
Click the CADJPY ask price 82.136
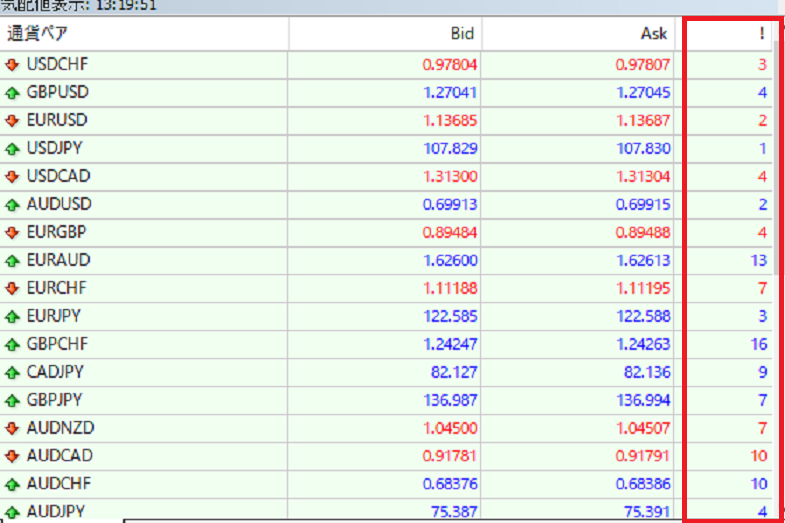pos(645,372)
